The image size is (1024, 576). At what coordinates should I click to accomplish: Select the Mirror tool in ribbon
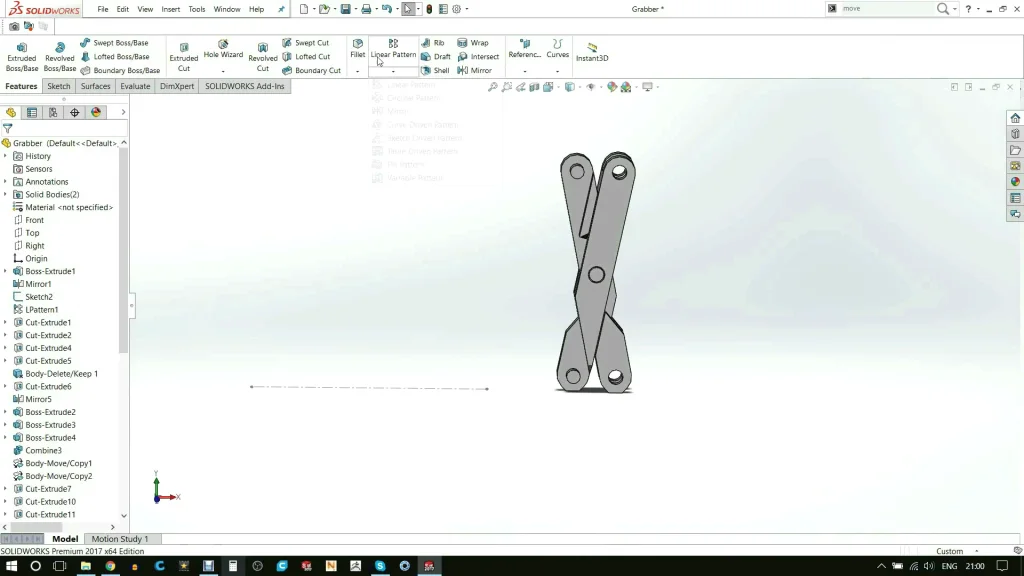coord(474,71)
